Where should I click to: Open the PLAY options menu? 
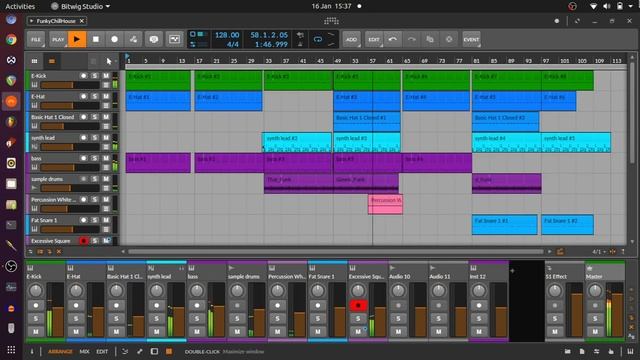[x=58, y=39]
